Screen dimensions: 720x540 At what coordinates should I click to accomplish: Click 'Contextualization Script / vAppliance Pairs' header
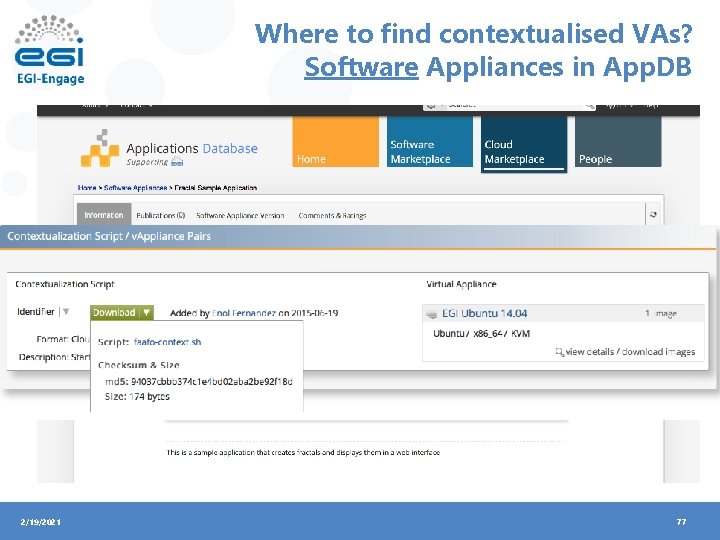pyautogui.click(x=109, y=236)
